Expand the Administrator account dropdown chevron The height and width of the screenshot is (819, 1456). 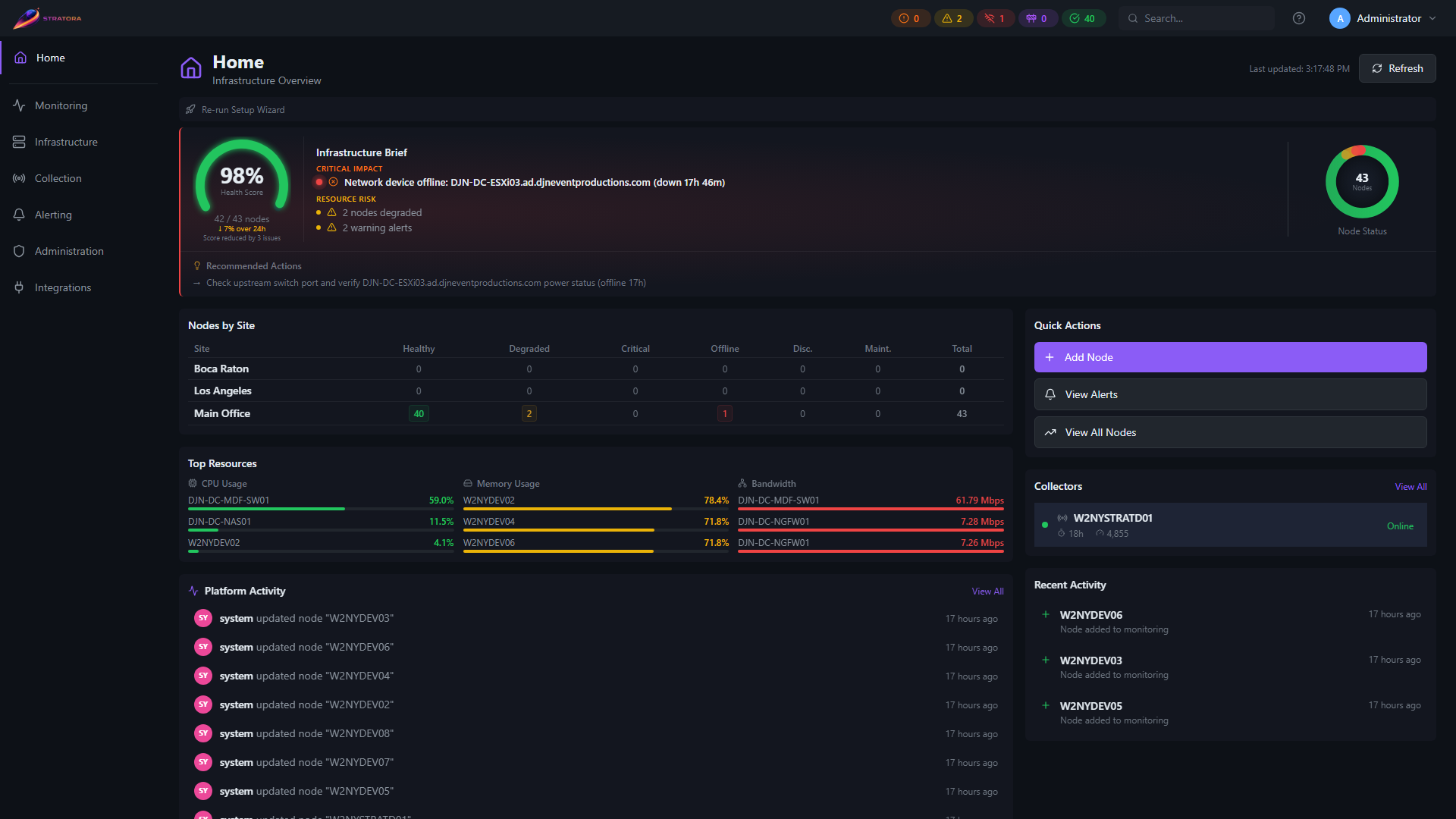[x=1432, y=18]
